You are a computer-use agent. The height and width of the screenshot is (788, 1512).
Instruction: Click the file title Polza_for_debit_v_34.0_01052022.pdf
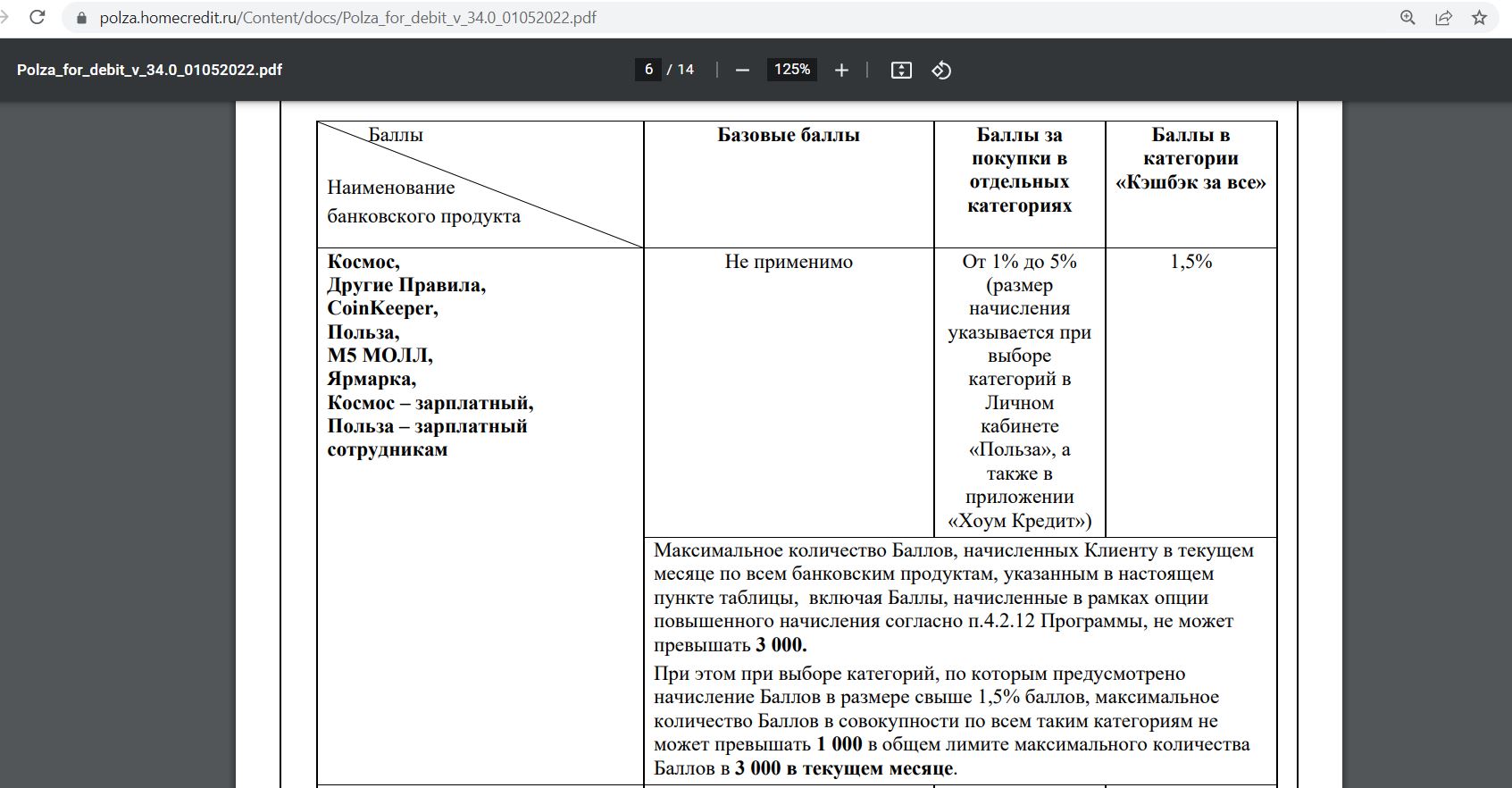[x=149, y=70]
